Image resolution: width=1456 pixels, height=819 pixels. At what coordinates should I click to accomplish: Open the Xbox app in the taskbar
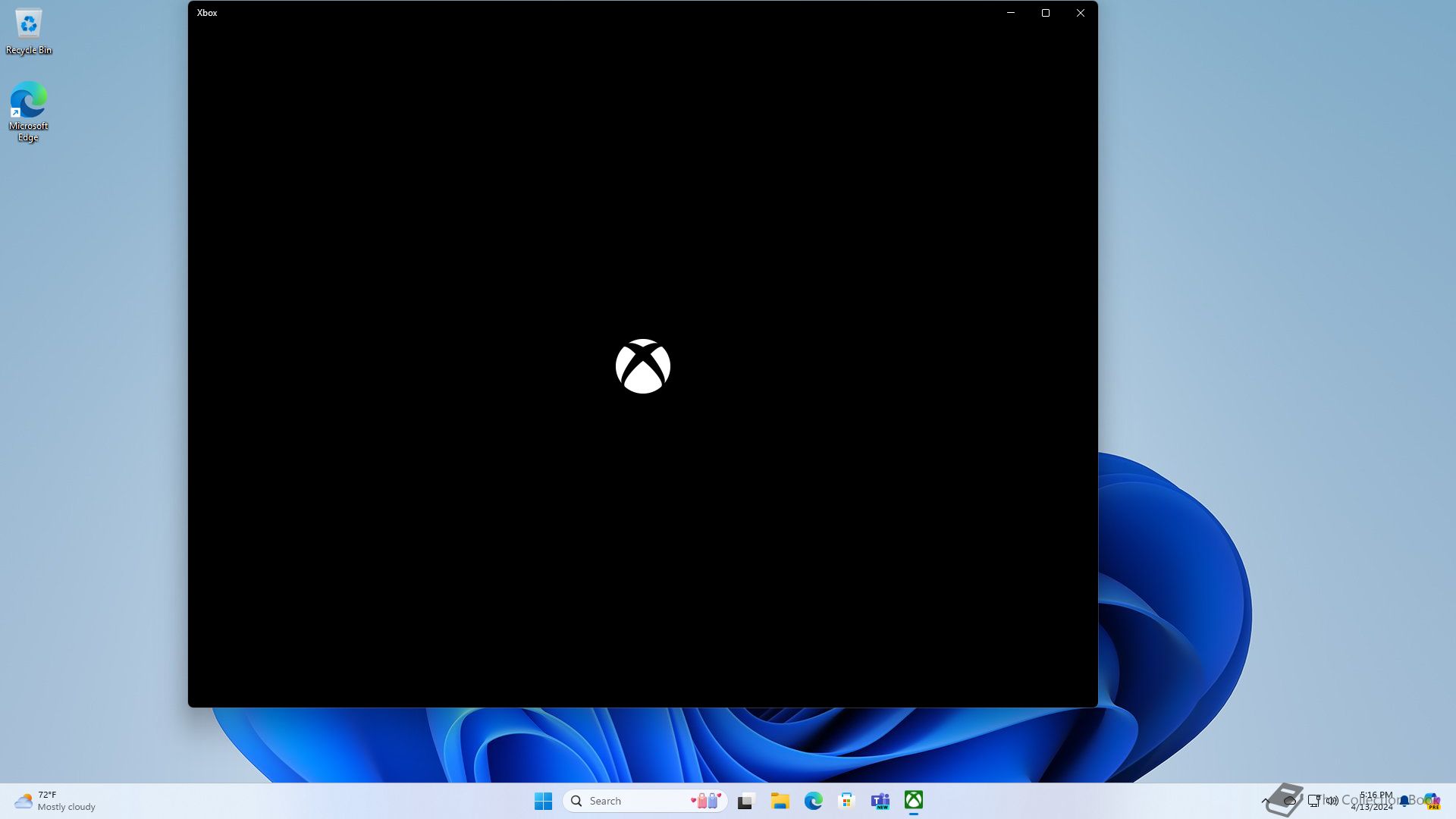[913, 801]
